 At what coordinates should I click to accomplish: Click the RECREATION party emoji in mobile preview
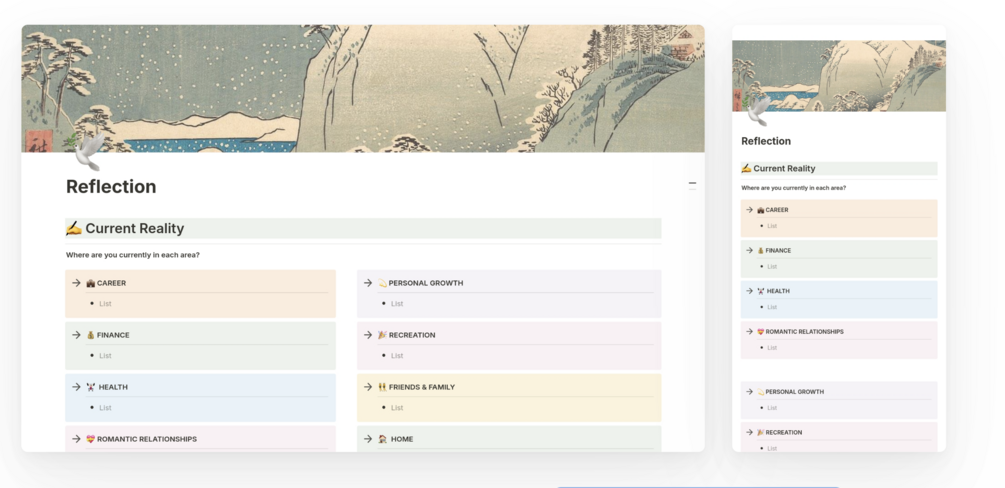point(761,432)
